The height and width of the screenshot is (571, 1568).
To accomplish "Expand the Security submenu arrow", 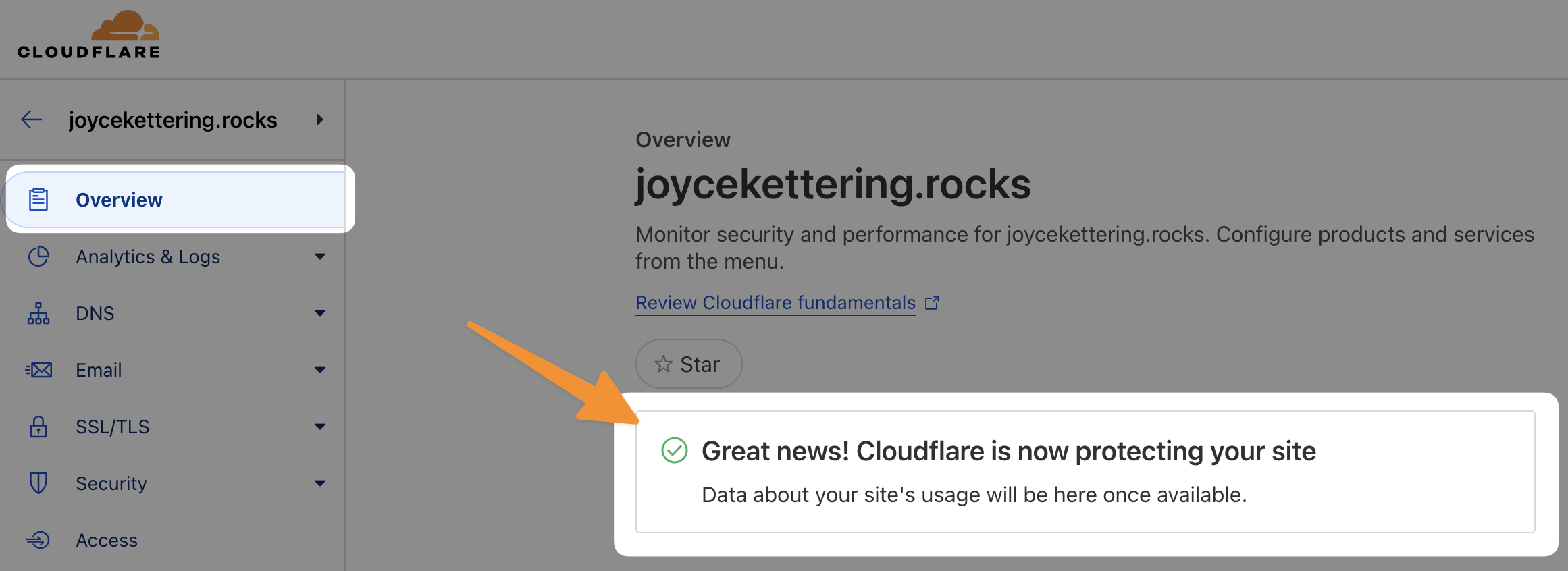I will [320, 483].
